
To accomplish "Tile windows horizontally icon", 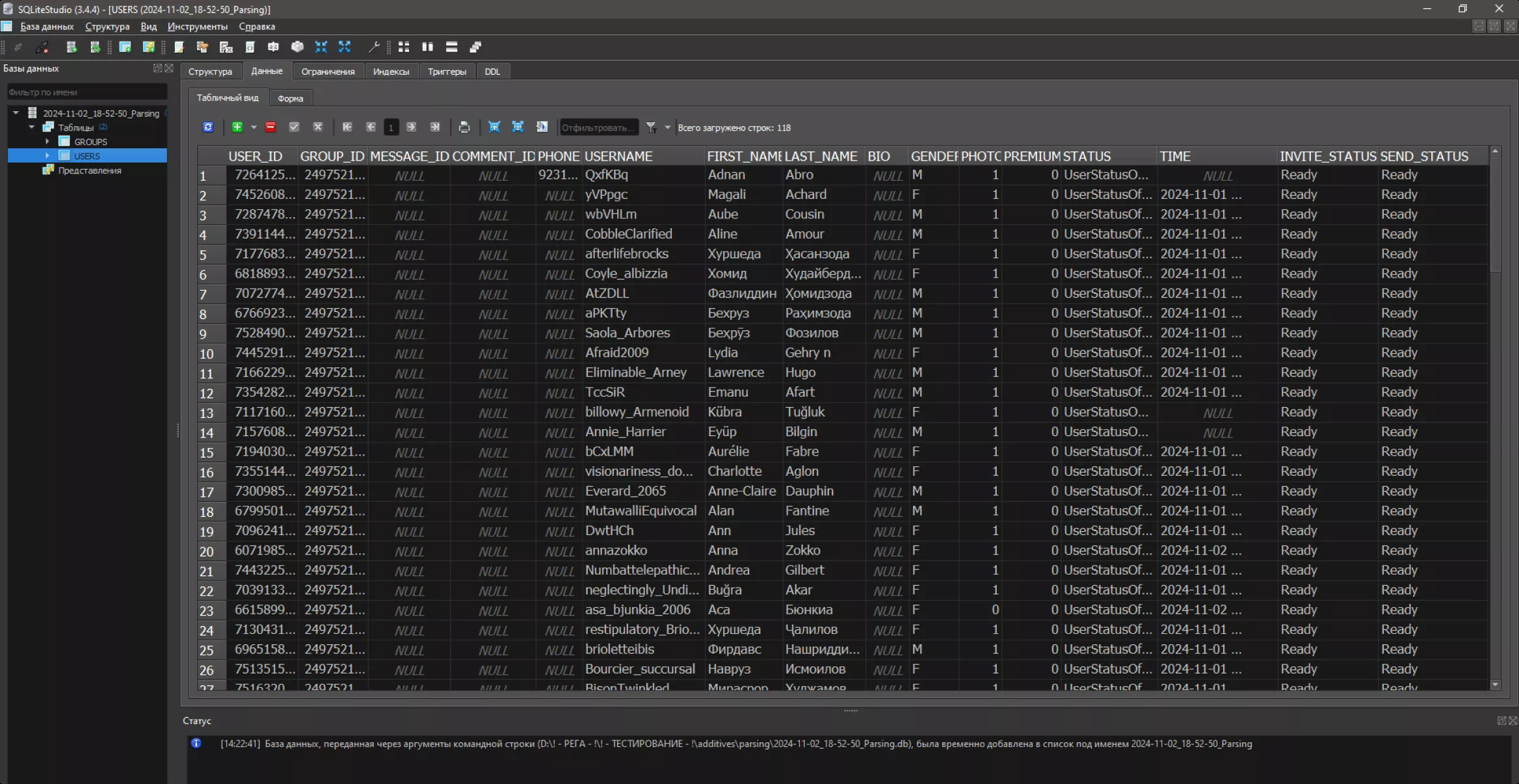I will click(451, 47).
